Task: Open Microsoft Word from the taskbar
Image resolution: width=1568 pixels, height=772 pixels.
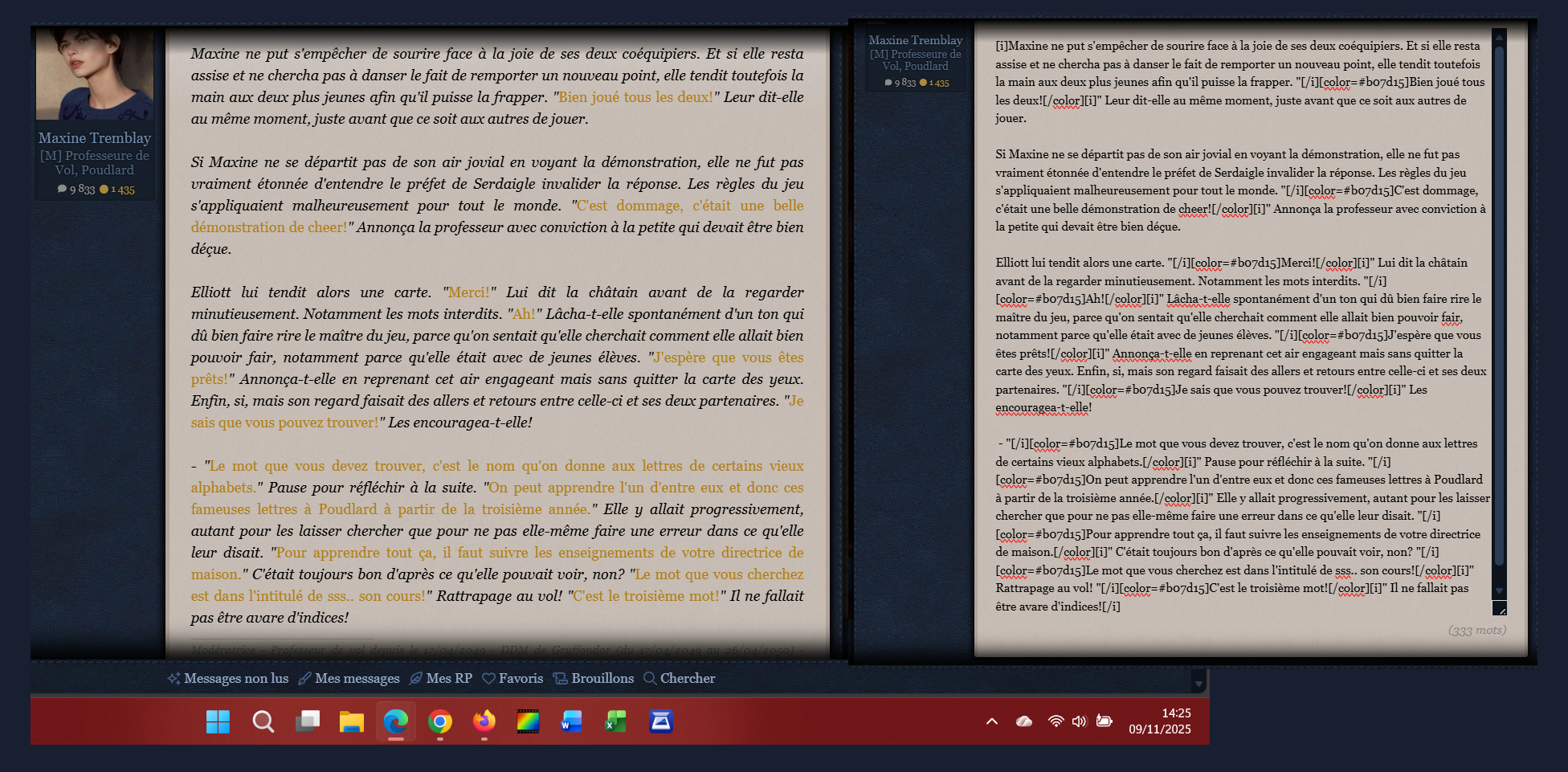Action: click(571, 721)
